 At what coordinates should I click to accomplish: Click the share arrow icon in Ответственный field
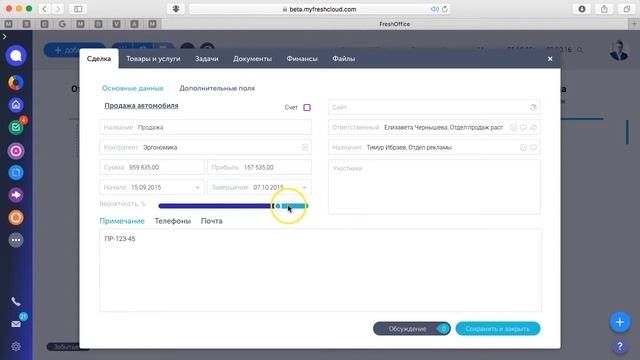tap(533, 127)
